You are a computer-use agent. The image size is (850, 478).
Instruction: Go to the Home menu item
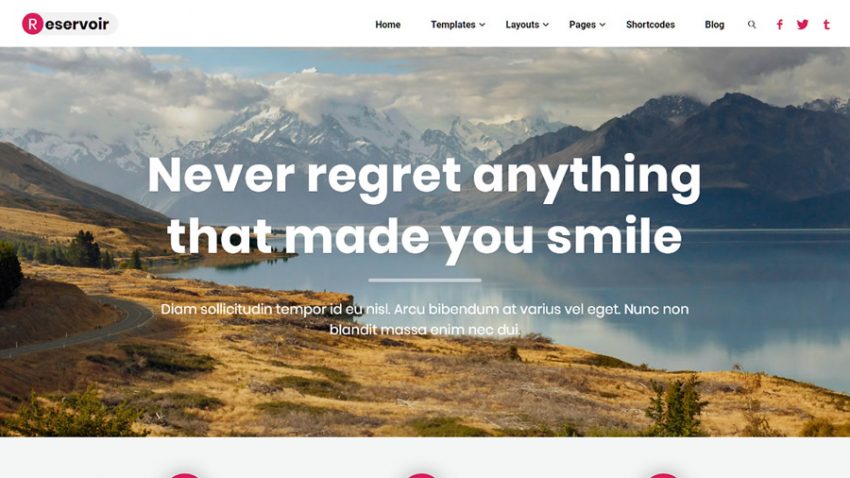click(388, 24)
